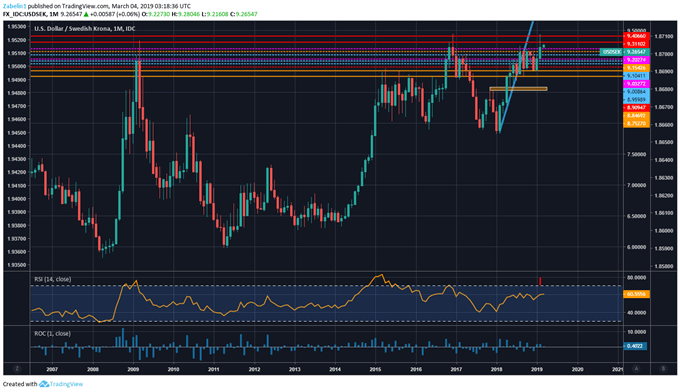Select the orange RSI value tag 60.5556

pyautogui.click(x=636, y=294)
